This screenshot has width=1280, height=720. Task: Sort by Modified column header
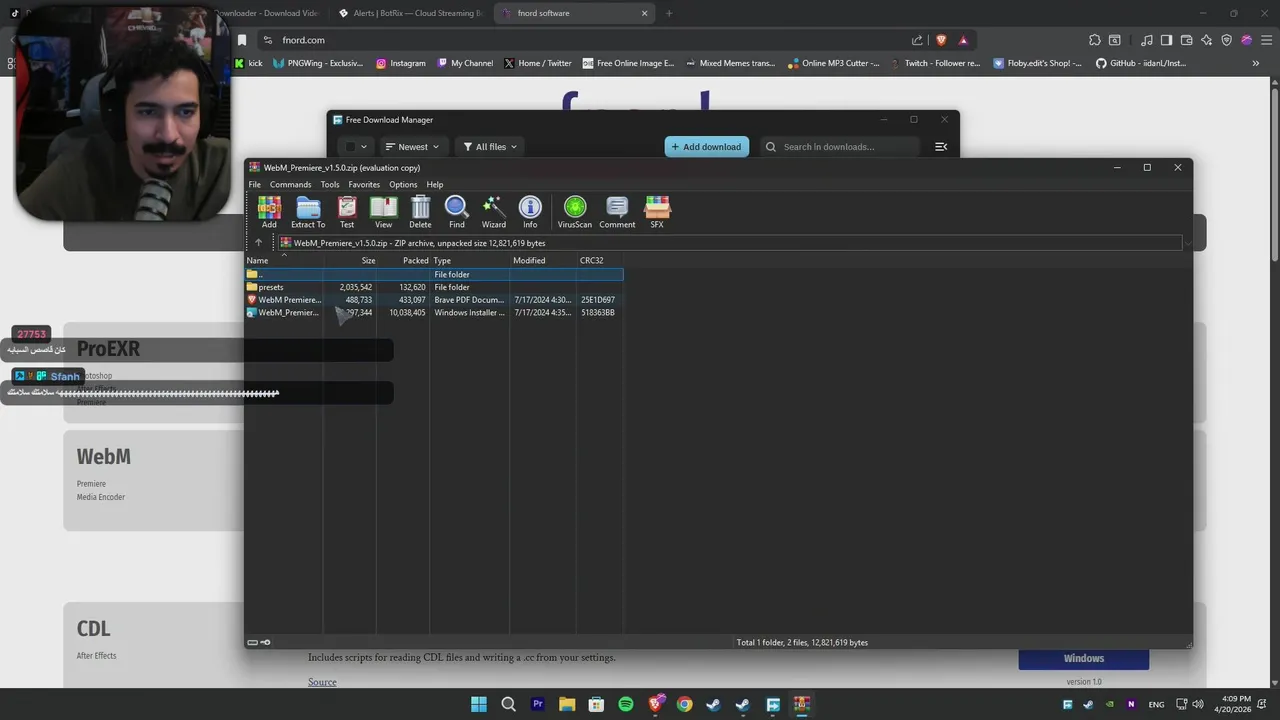click(543, 260)
